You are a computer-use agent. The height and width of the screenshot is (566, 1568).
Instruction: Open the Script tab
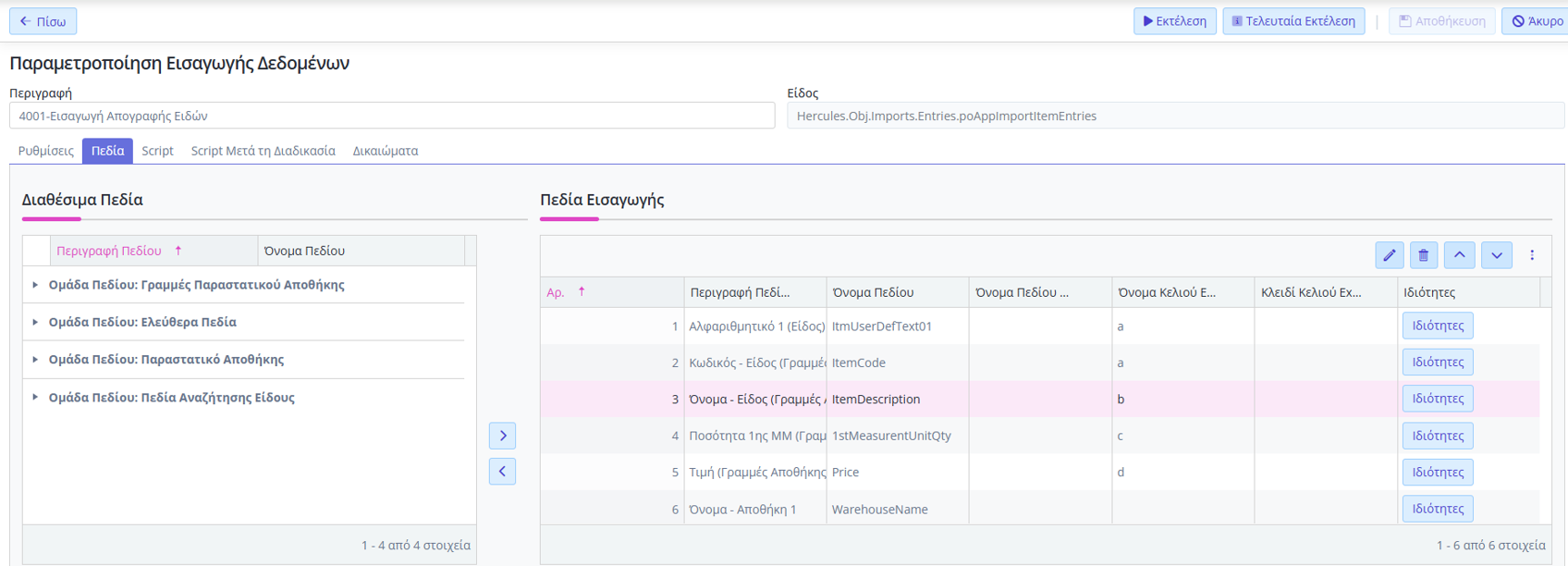click(x=157, y=151)
